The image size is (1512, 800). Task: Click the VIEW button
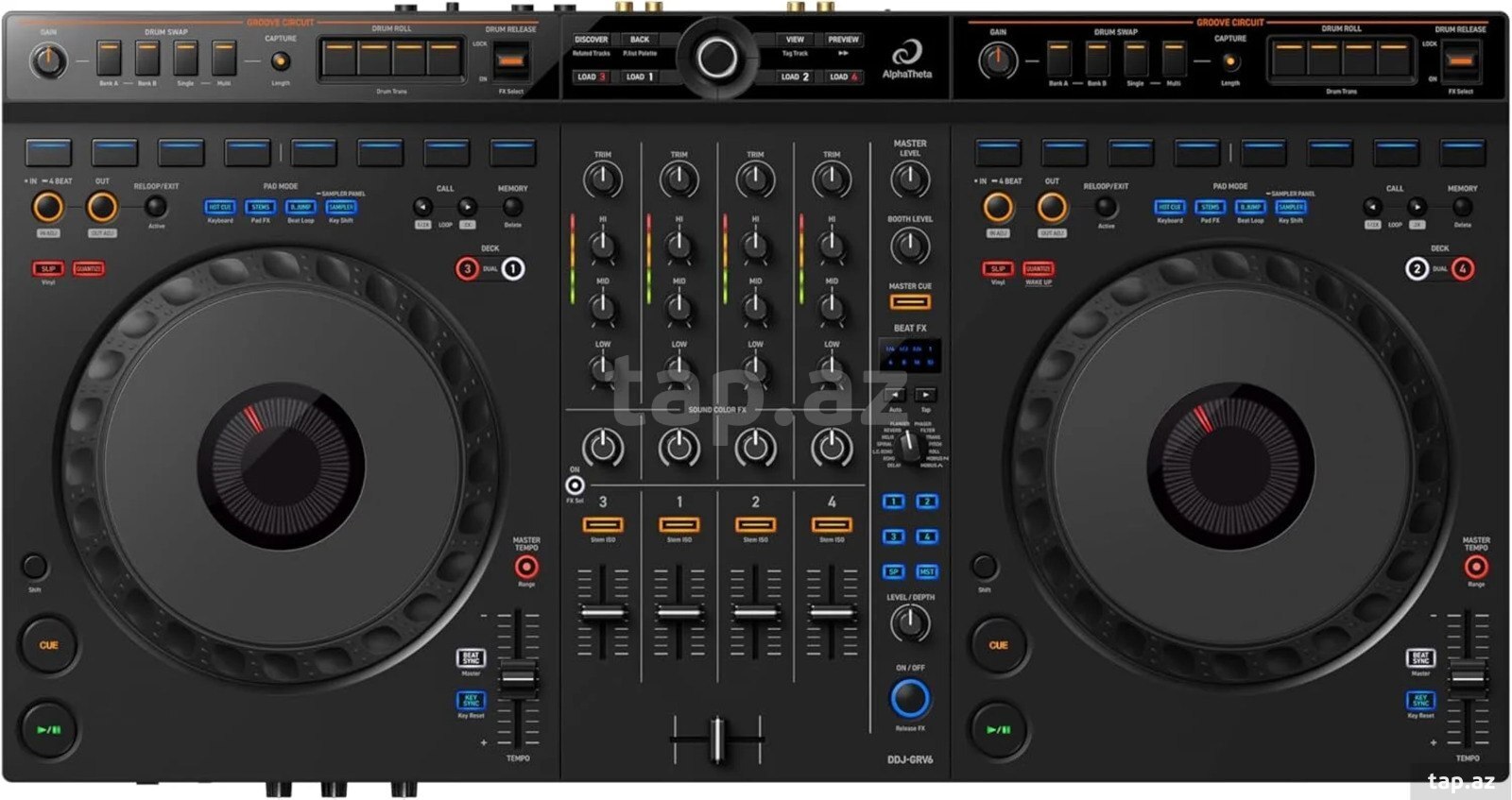(795, 40)
